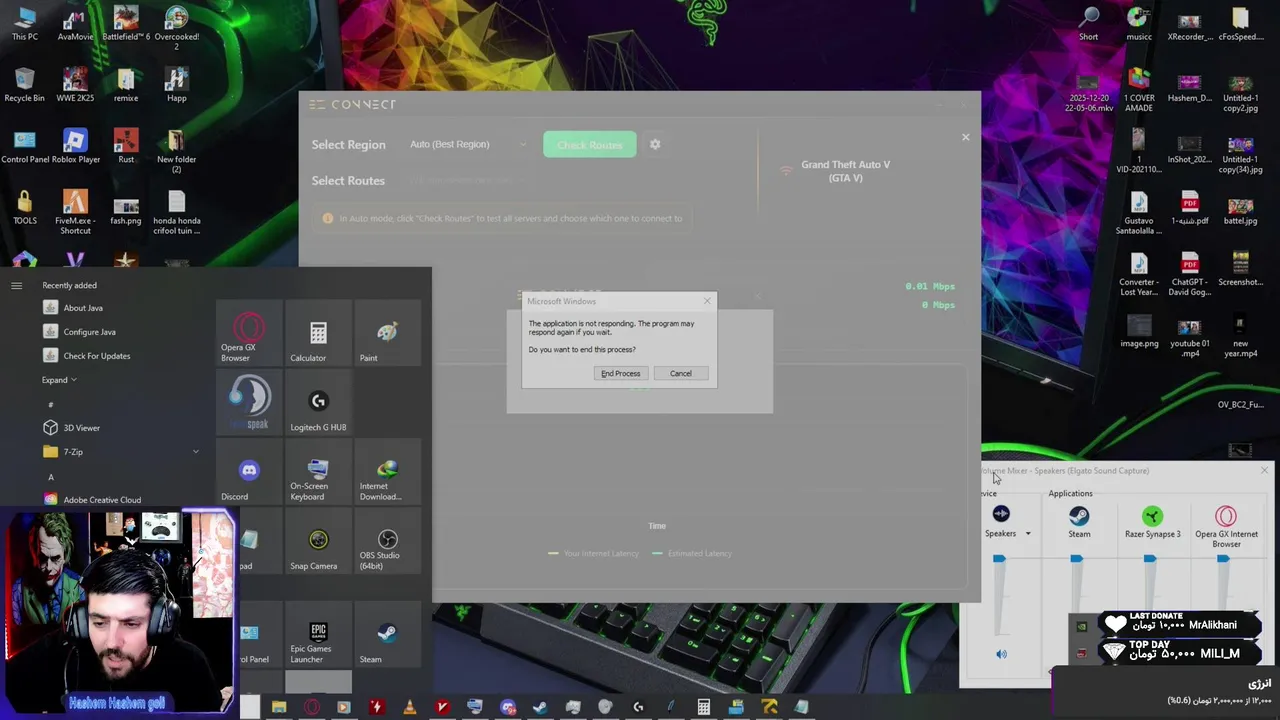Open the Select Routes dropdown
The image size is (1280, 720).
(468, 180)
